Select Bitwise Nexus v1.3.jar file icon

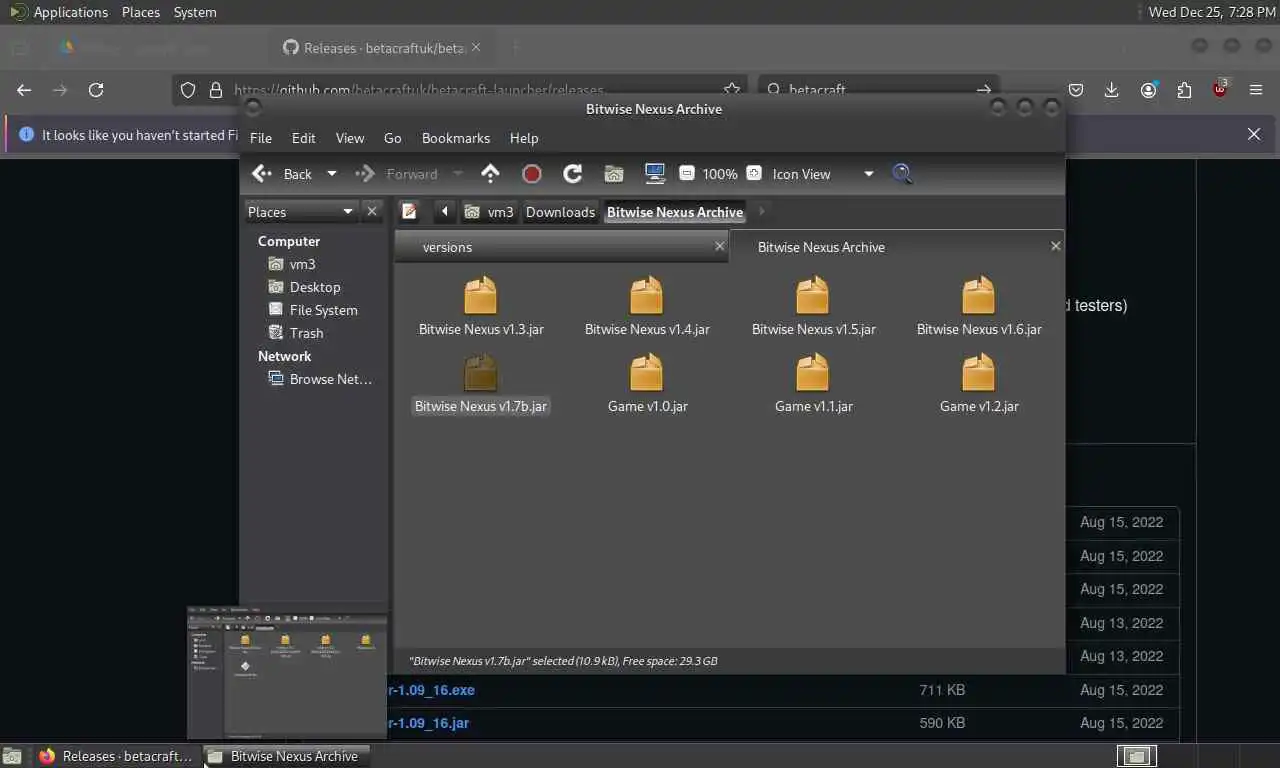click(481, 295)
